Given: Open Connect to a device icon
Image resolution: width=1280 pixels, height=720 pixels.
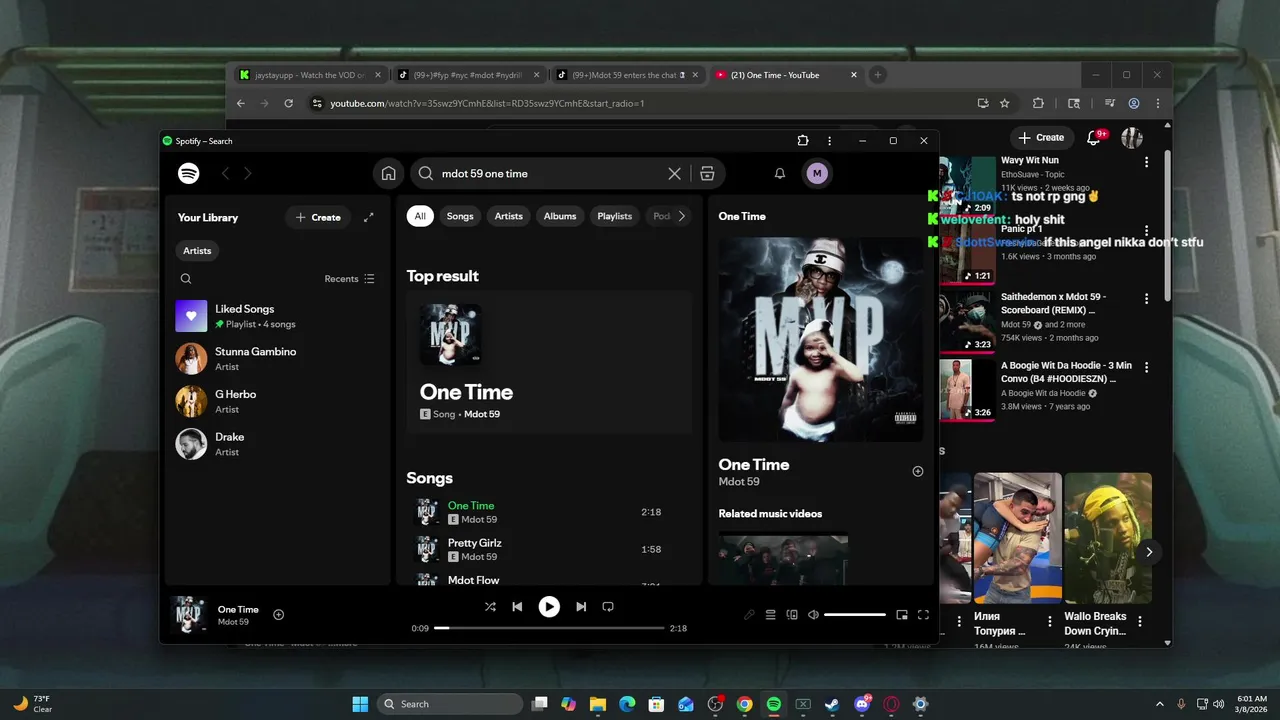Looking at the screenshot, I should (x=792, y=615).
